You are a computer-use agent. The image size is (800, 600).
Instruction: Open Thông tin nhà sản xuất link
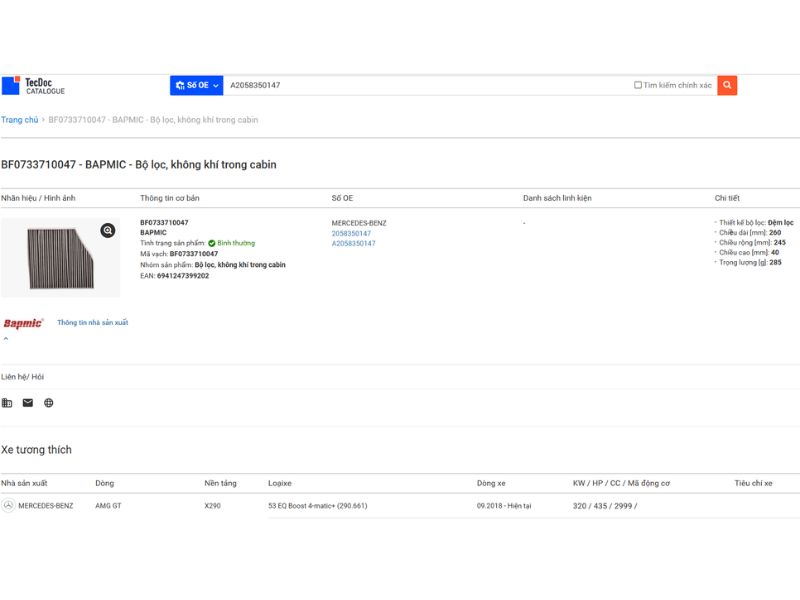click(92, 322)
